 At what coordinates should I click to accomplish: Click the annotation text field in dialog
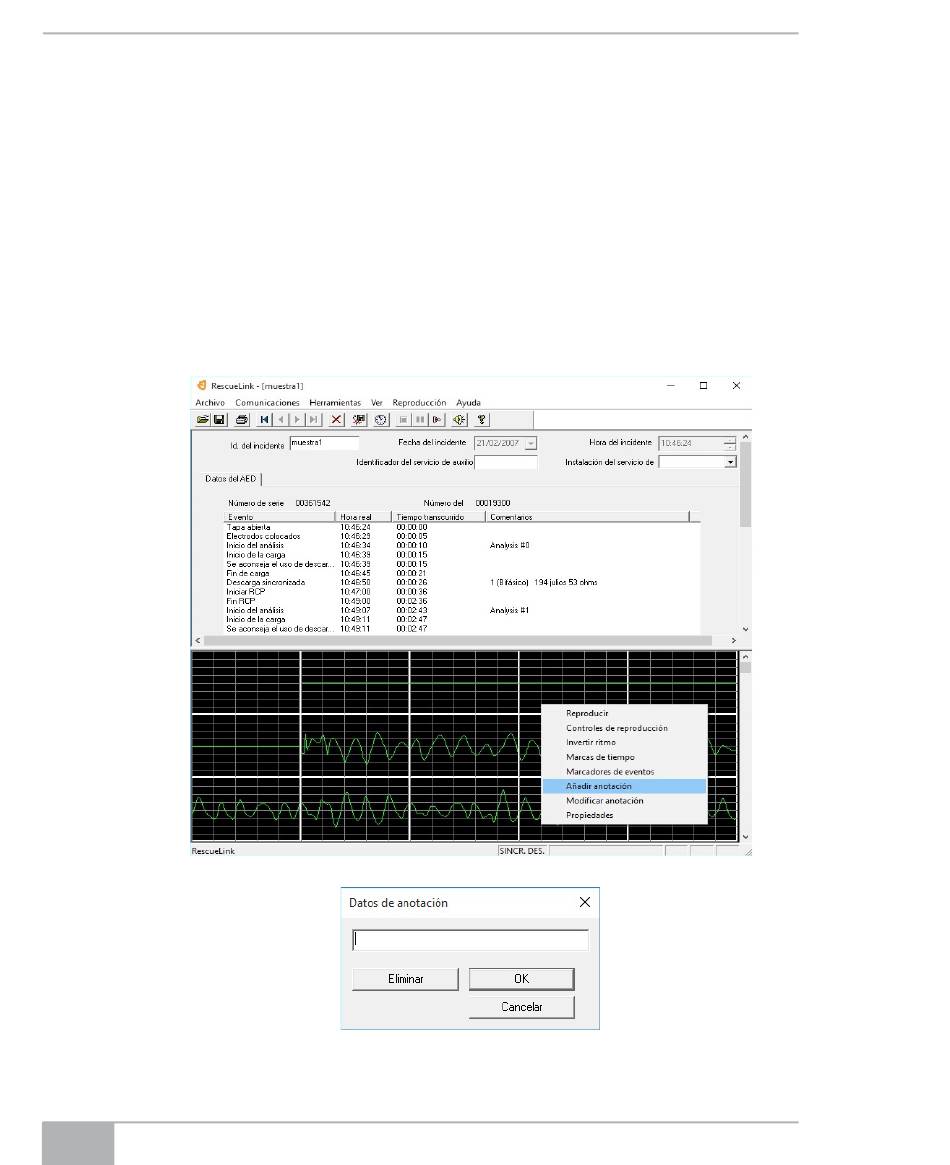coord(470,940)
